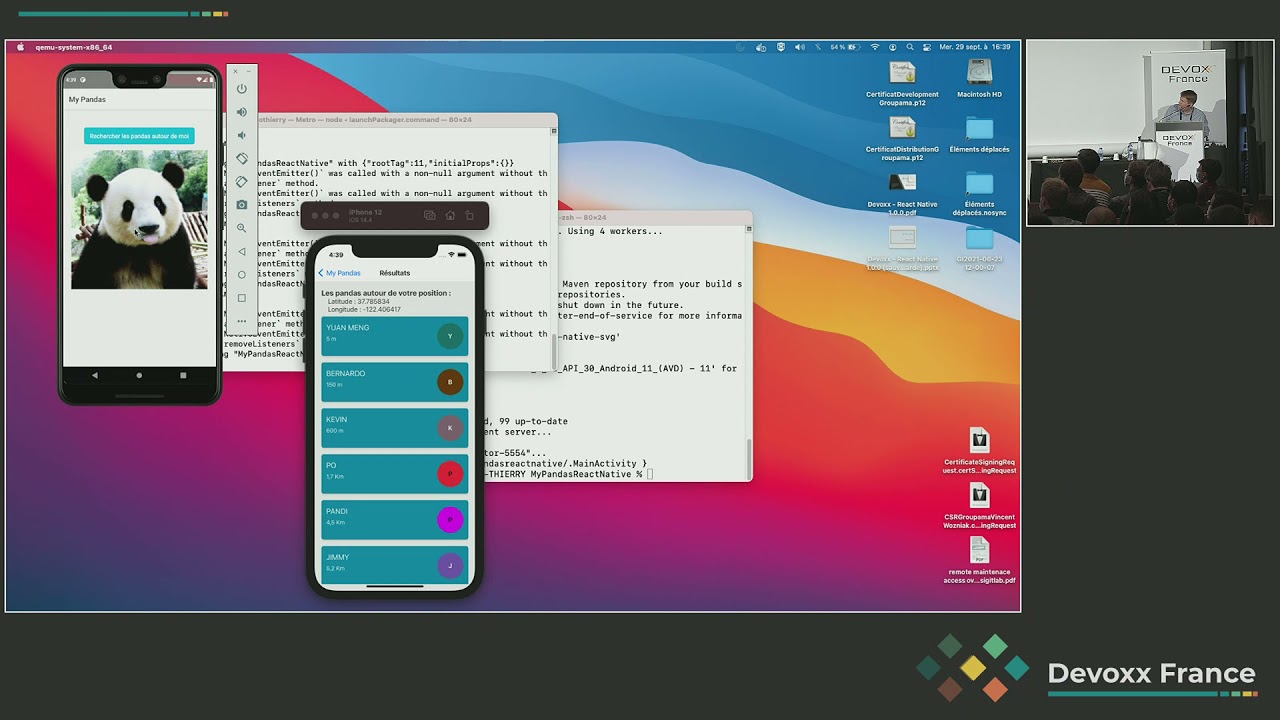This screenshot has width=1280, height=720.
Task: Click the iPhone 12 simulator rotate icon
Action: [469, 215]
